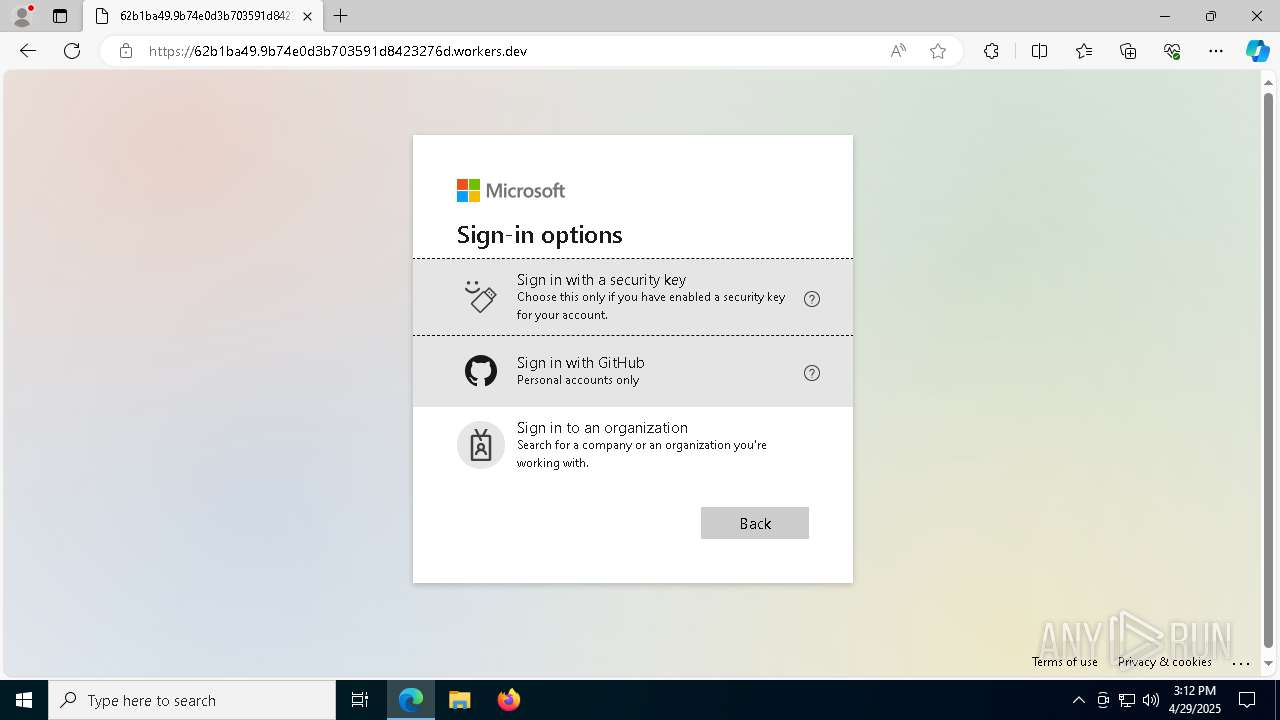Open Windows Start menu
Screen dimensions: 1280x720
[x=24, y=700]
